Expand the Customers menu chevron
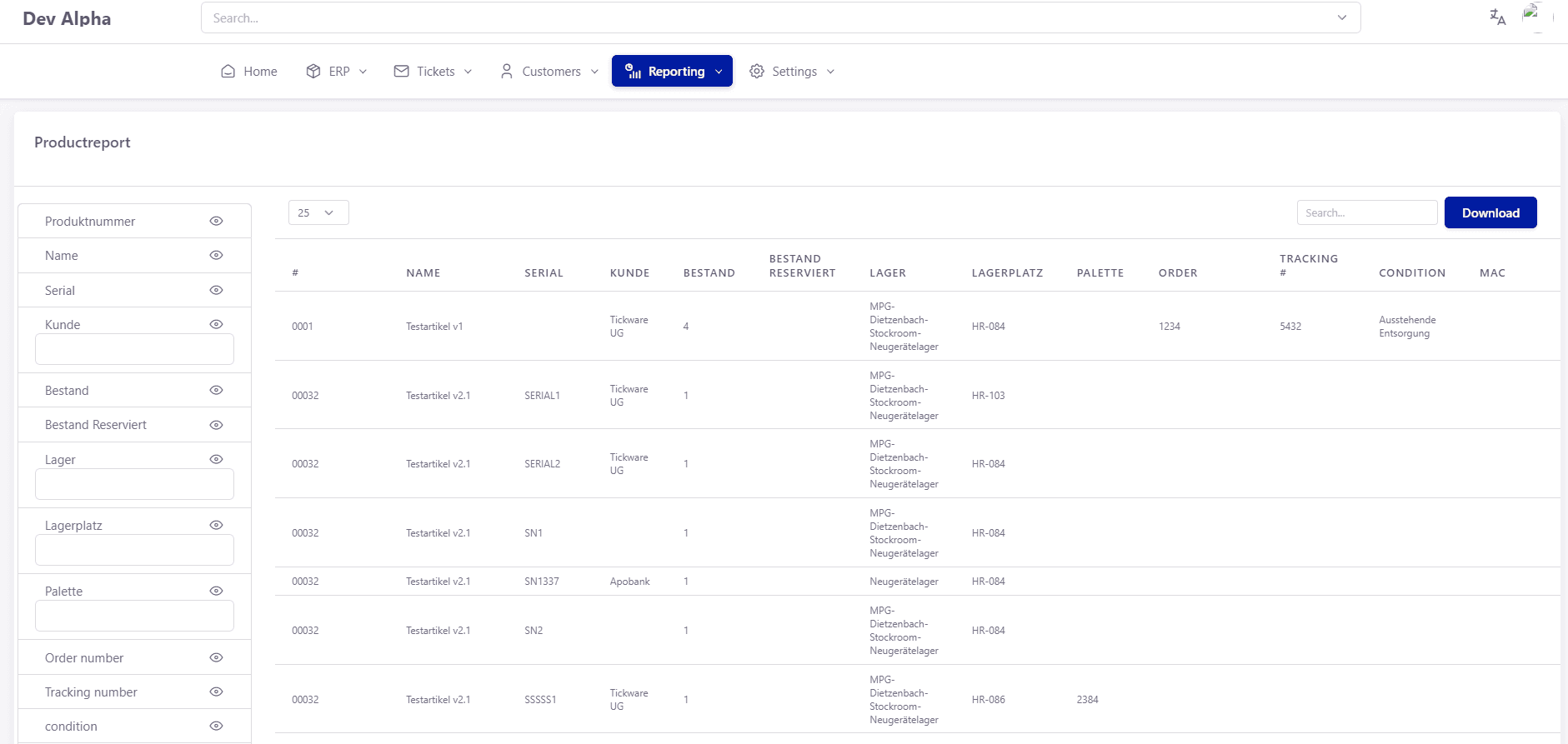The image size is (1568, 744). point(594,72)
